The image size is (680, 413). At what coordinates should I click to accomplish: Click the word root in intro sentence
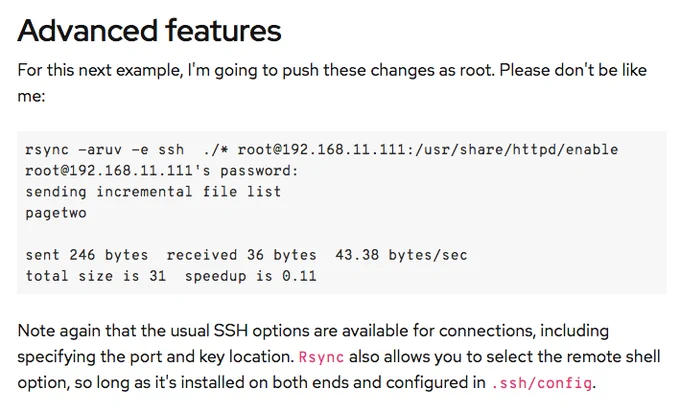click(x=476, y=70)
